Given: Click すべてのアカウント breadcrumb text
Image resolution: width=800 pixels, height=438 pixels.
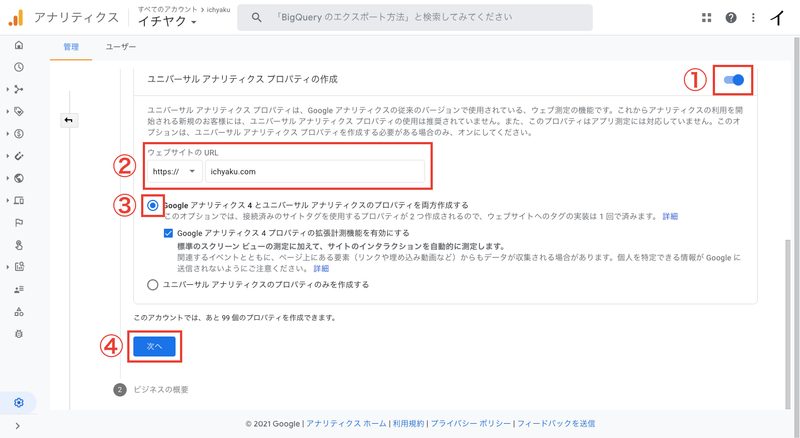Looking at the screenshot, I should pos(167,9).
